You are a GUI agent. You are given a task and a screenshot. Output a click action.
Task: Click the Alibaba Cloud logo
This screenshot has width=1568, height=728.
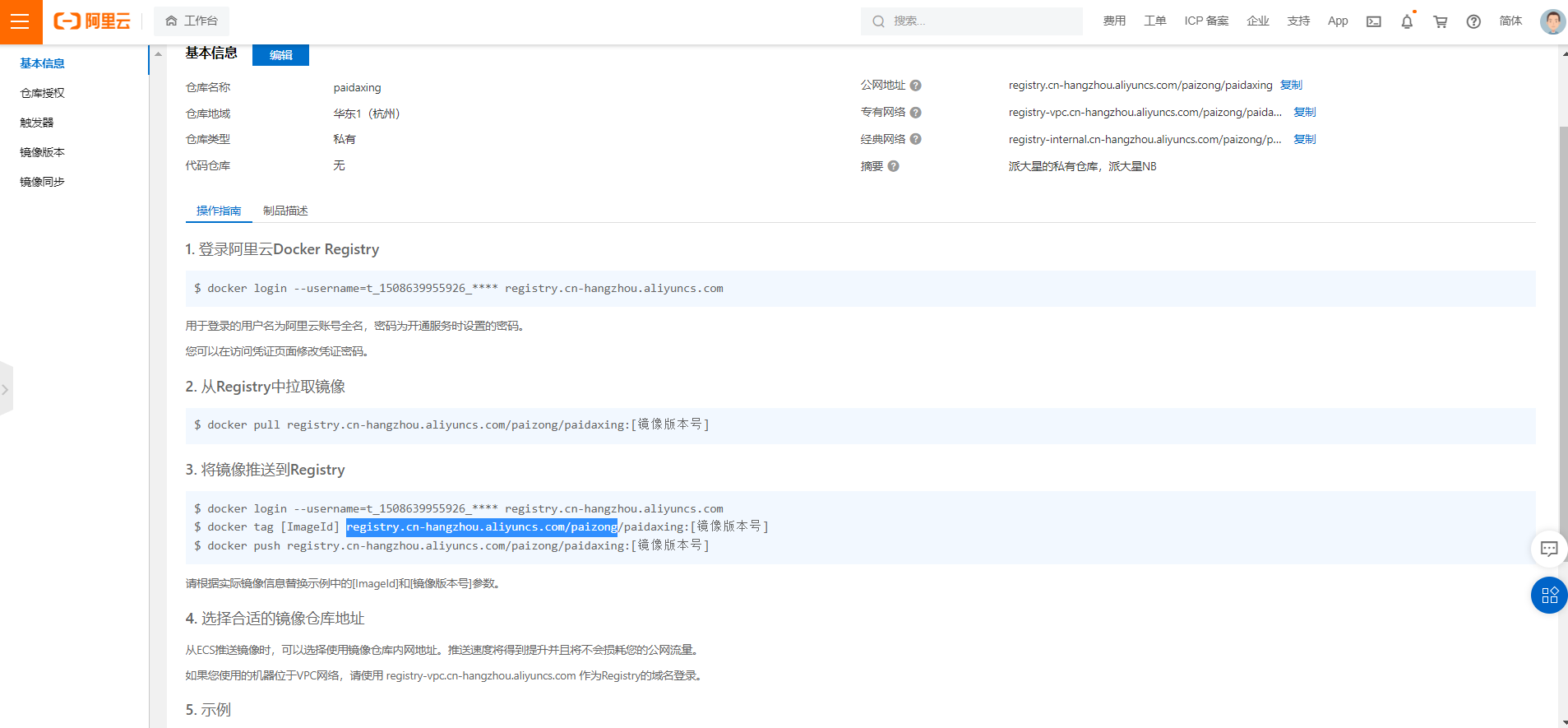(91, 21)
